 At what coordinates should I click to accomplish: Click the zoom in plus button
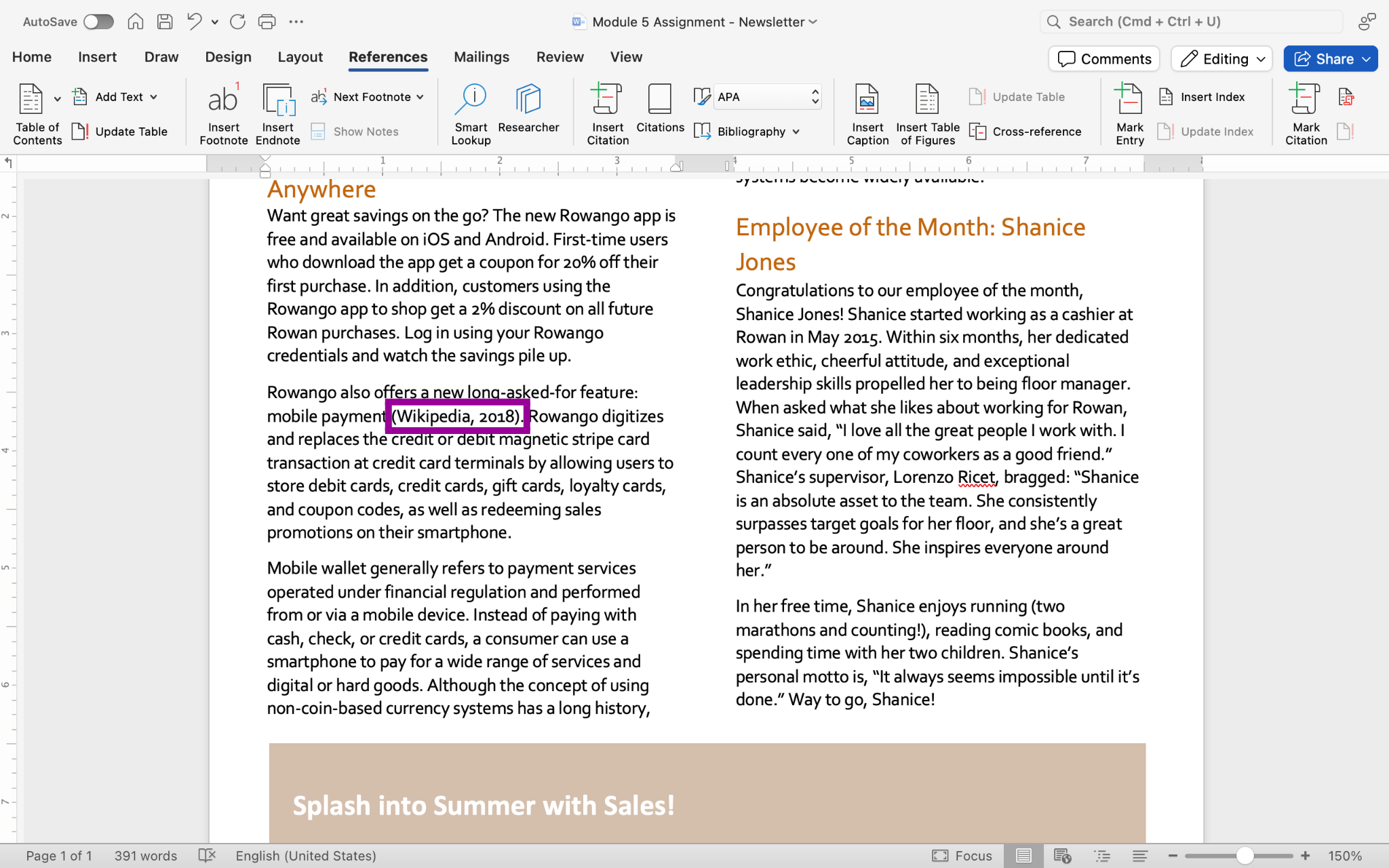(x=1305, y=856)
